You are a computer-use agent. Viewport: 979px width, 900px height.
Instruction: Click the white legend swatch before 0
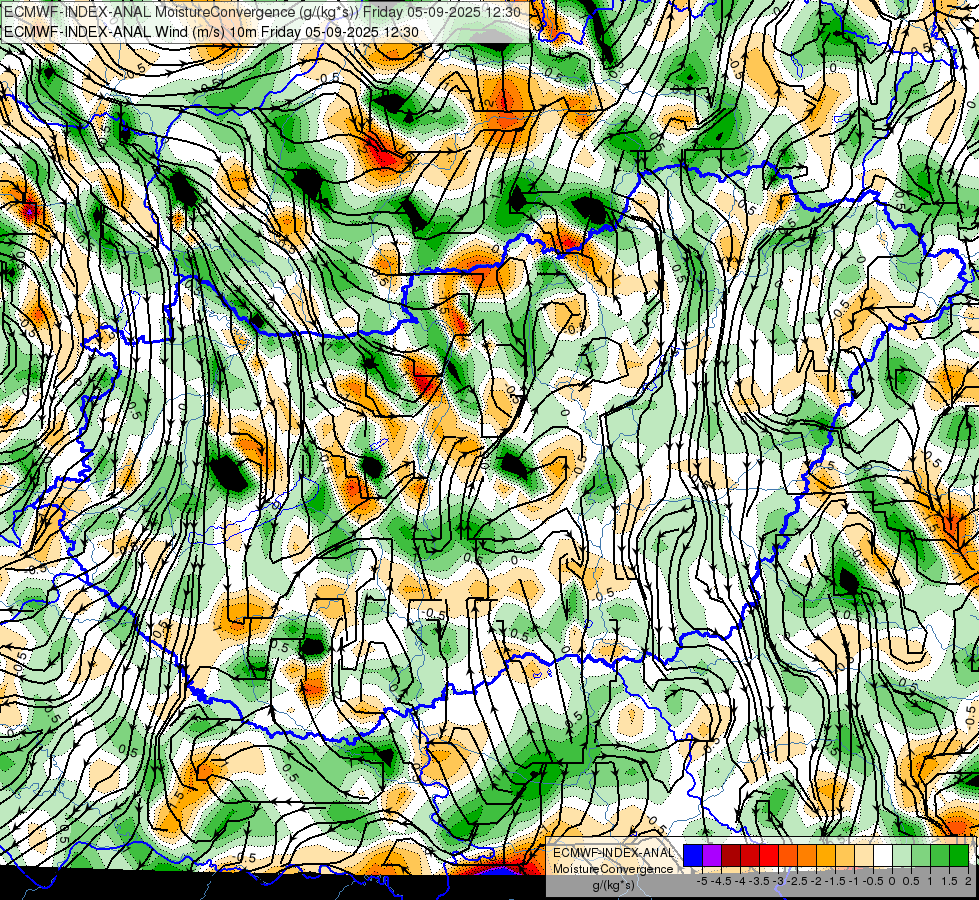883,855
